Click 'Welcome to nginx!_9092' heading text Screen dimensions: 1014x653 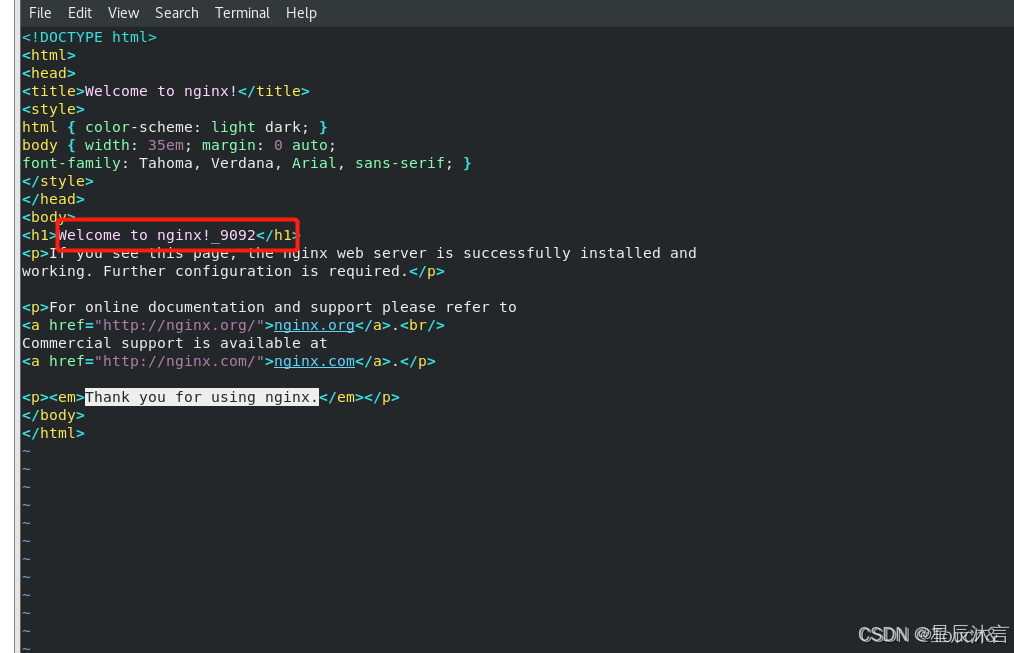coord(157,235)
